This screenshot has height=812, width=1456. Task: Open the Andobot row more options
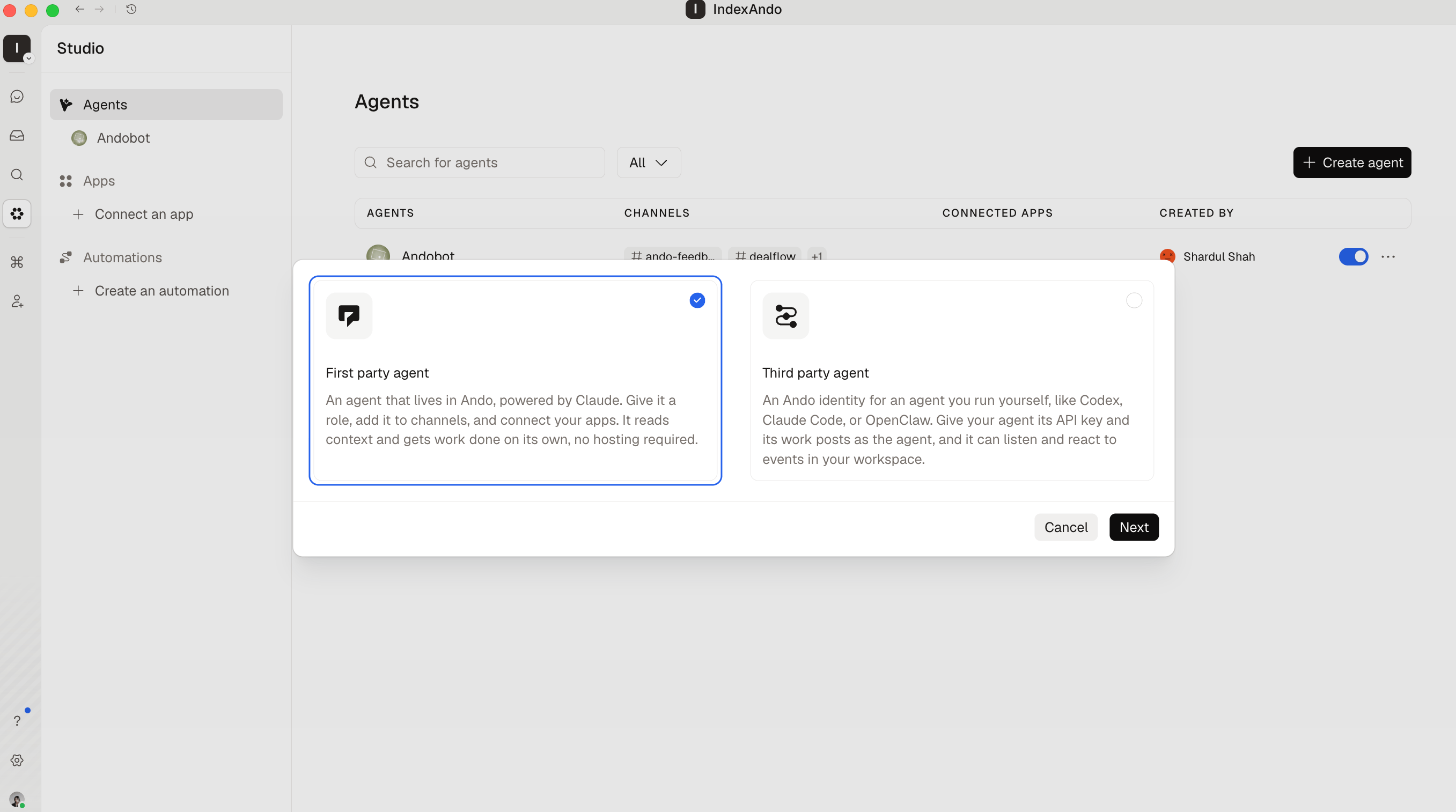1388,256
